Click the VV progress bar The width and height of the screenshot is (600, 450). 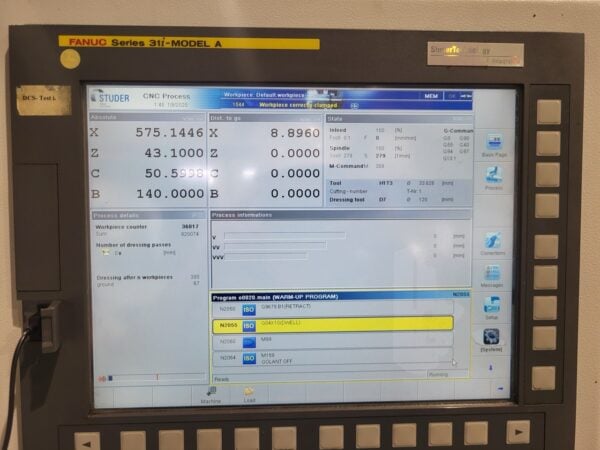275,246
